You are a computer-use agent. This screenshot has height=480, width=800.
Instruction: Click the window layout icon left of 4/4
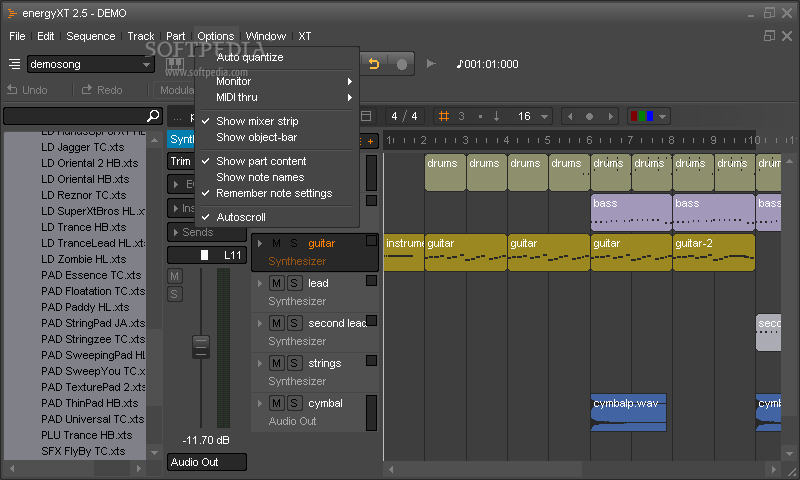point(366,116)
